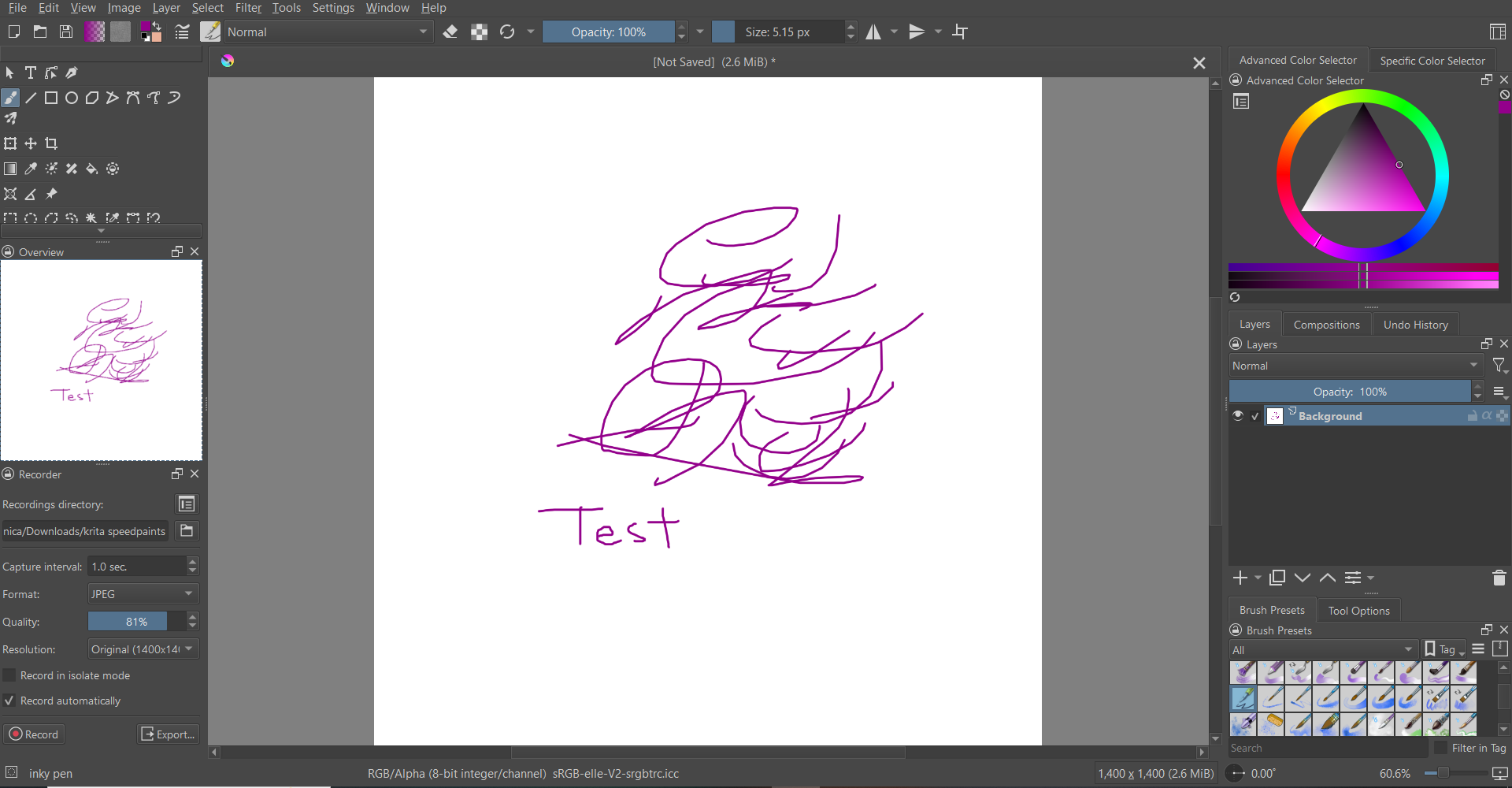Open the Resolution dropdown in Recorder

[x=143, y=649]
